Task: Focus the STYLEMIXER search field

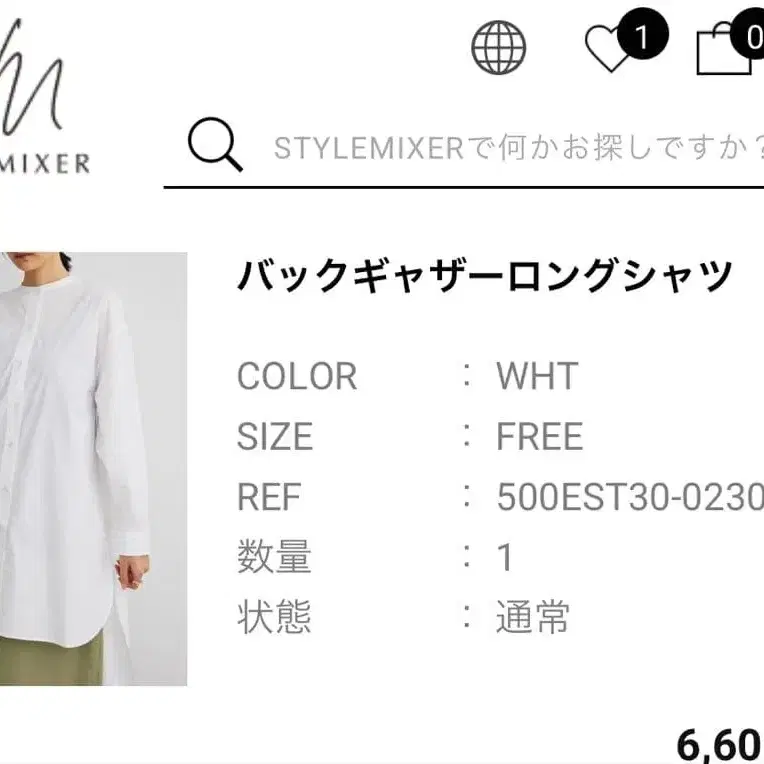Action: tap(518, 148)
